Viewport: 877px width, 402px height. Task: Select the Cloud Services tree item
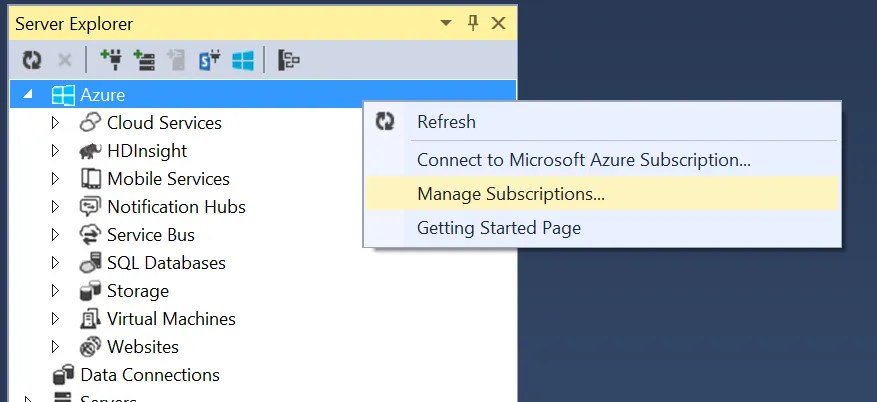pos(164,122)
